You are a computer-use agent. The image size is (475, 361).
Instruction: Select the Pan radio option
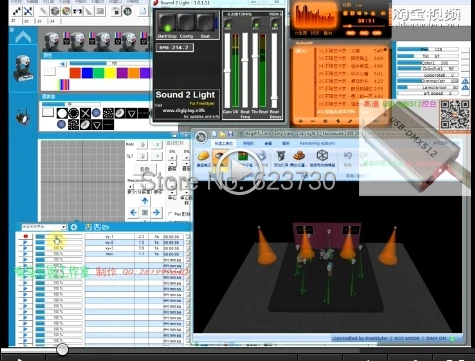click(170, 214)
